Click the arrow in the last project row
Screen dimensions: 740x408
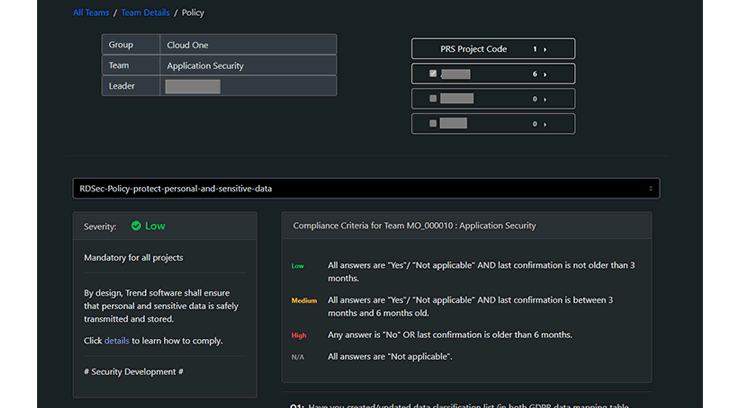coord(547,124)
